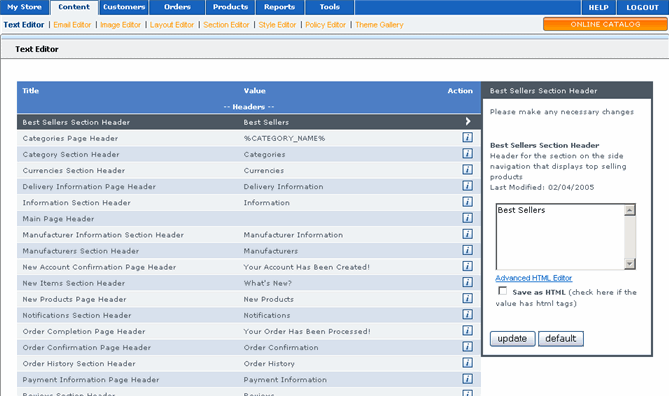Switch to the Content tab

pyautogui.click(x=74, y=7)
